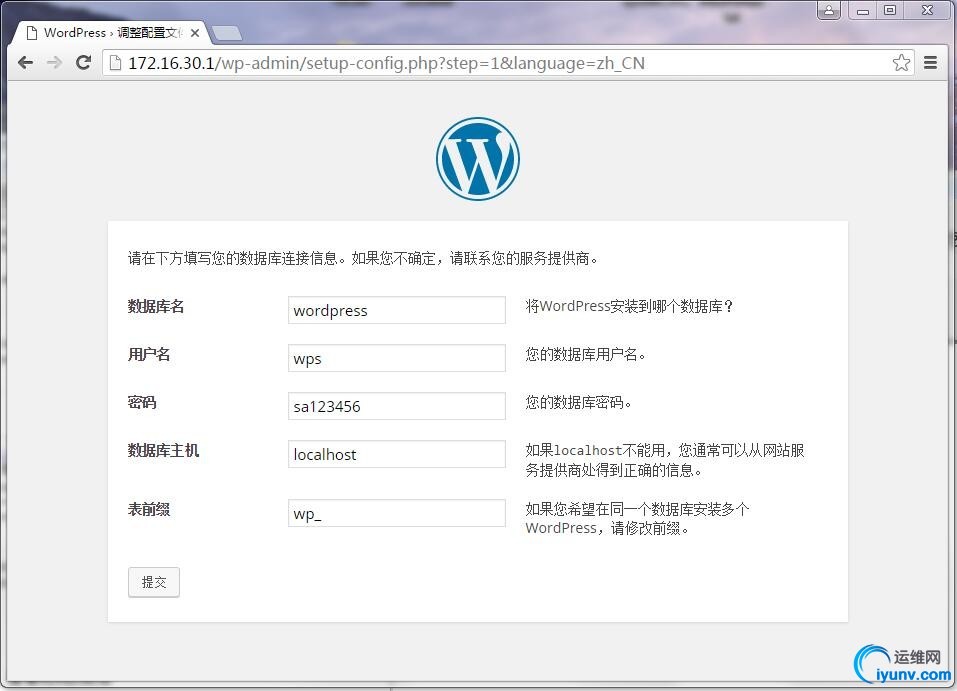Open the Chrome menu (three bars)

click(x=930, y=62)
